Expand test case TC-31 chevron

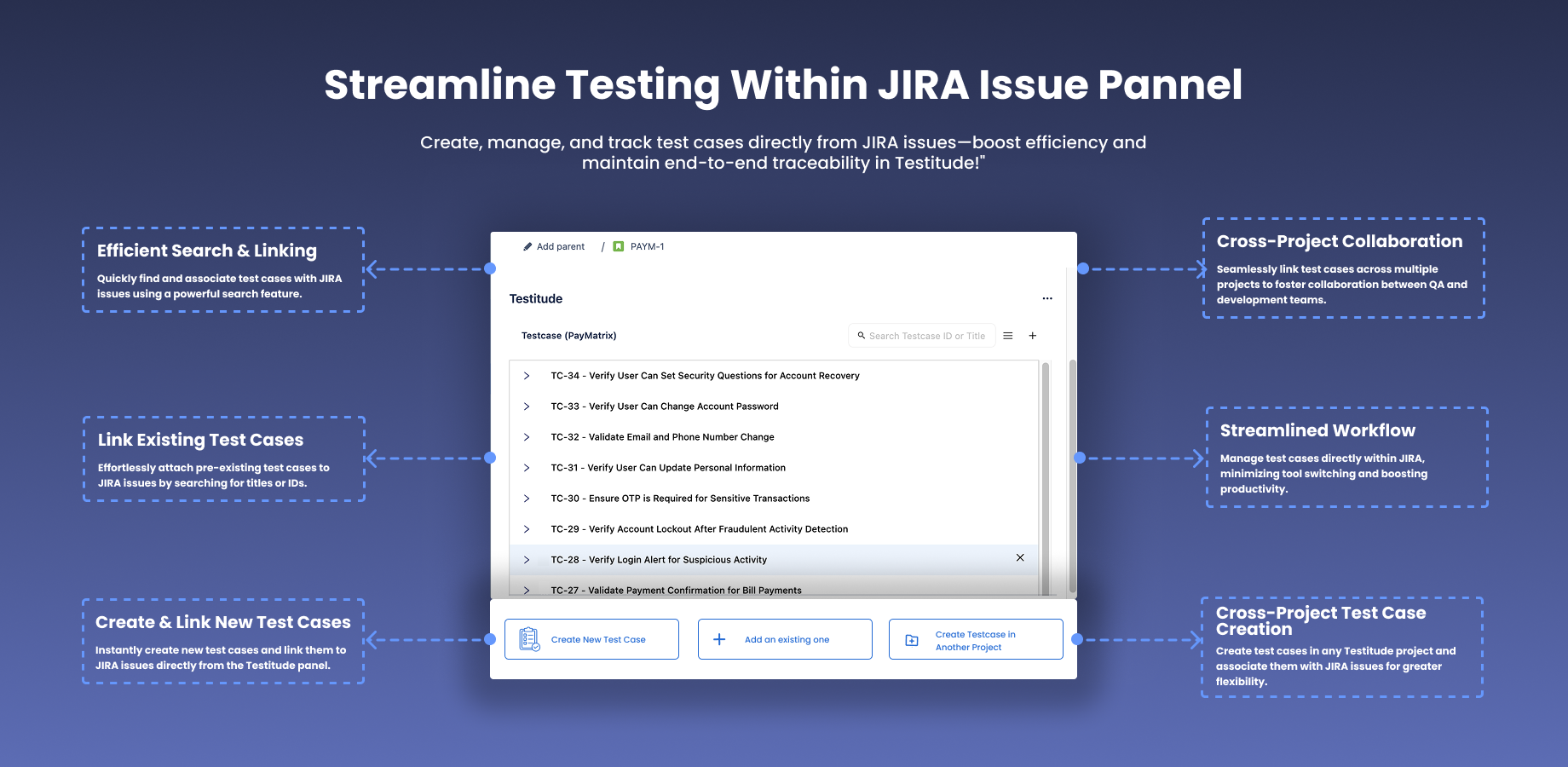click(x=527, y=468)
